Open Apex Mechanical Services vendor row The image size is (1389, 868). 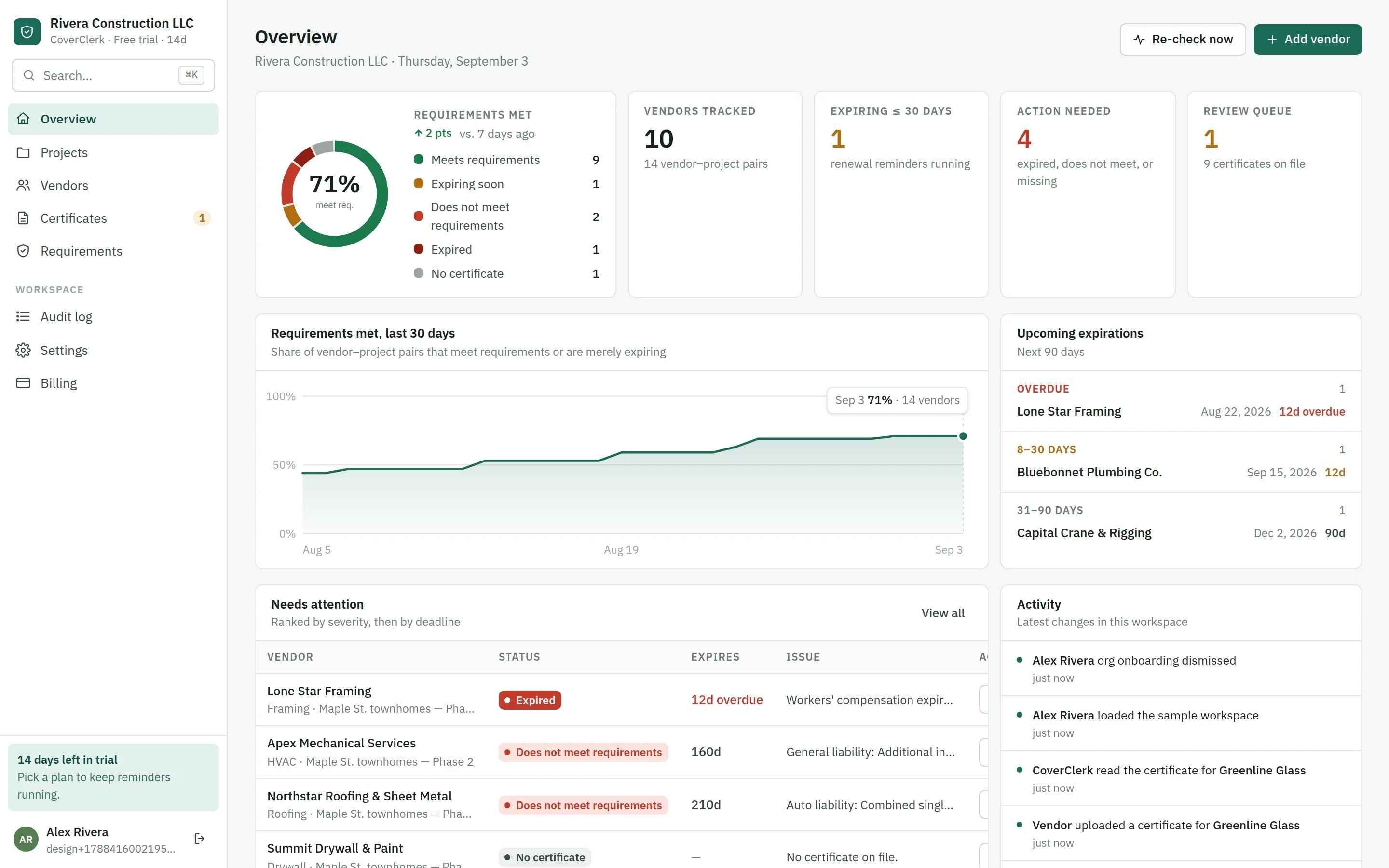point(622,752)
